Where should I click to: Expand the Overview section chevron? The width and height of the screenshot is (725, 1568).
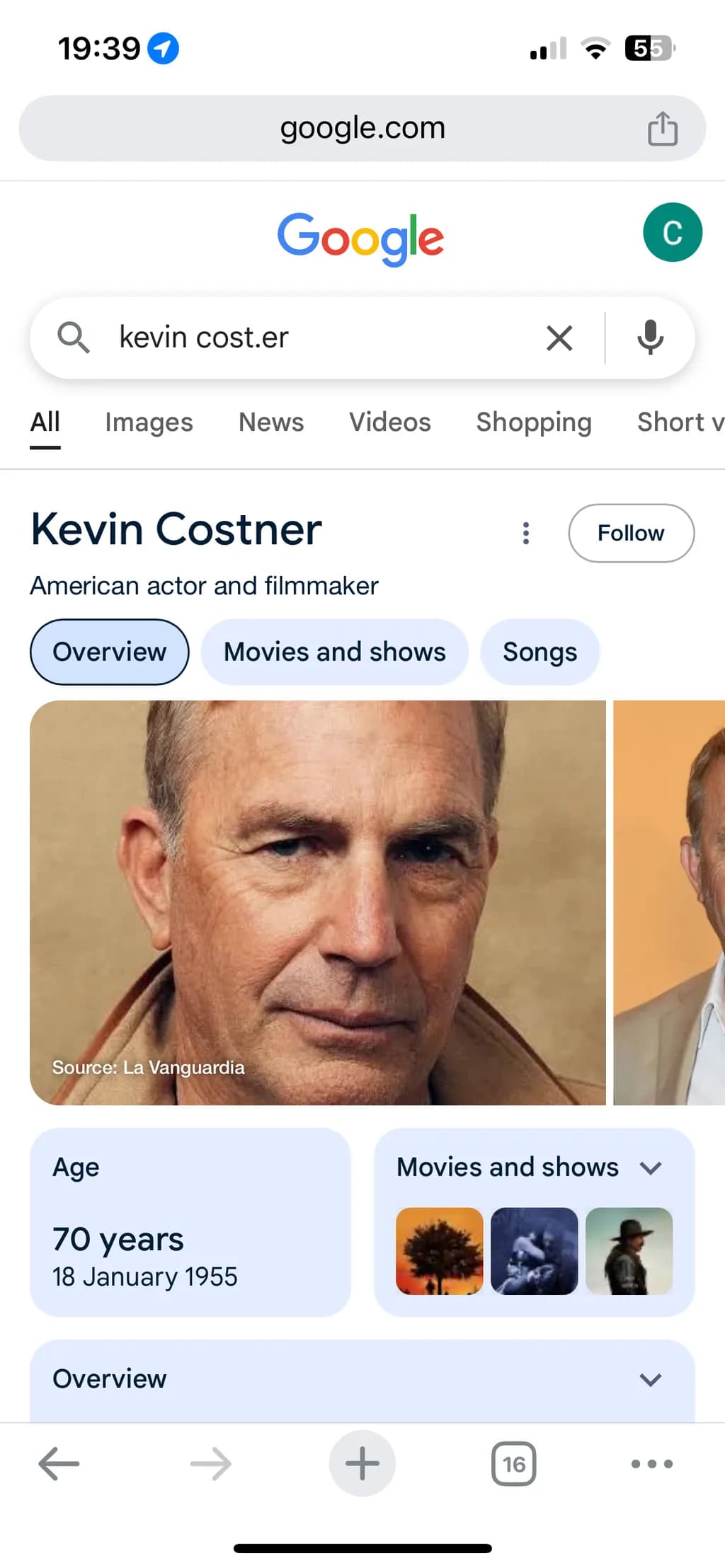pyautogui.click(x=650, y=1379)
